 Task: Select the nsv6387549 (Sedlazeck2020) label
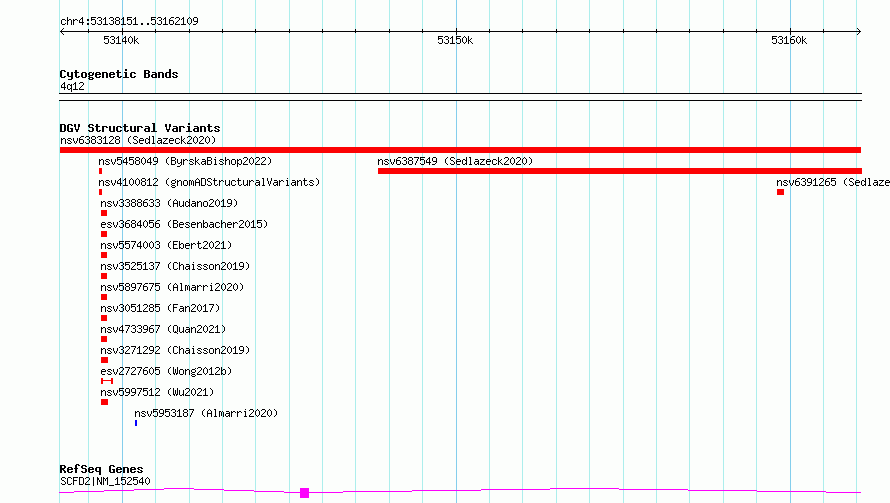pos(455,161)
